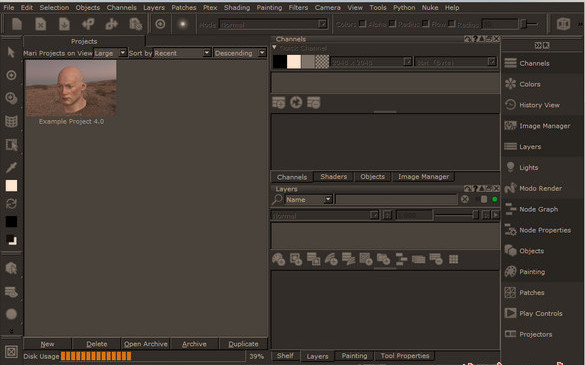Open the Sort by Recent dropdown
This screenshot has width=585, height=365.
182,53
